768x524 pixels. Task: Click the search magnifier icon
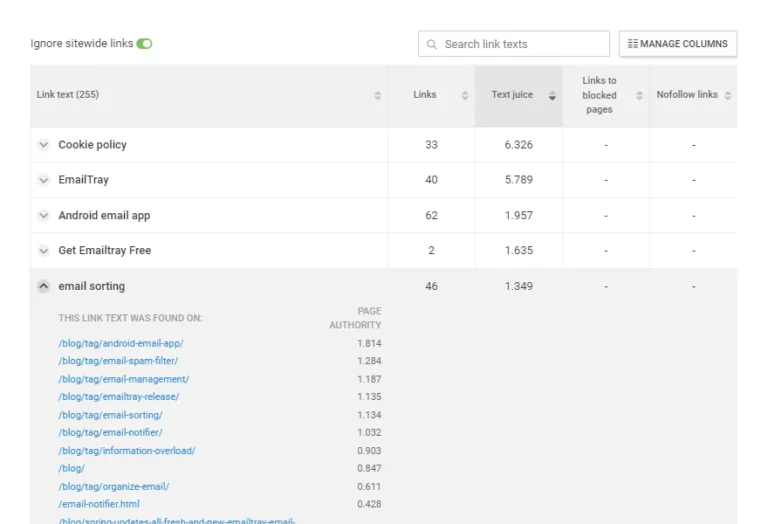(x=432, y=44)
